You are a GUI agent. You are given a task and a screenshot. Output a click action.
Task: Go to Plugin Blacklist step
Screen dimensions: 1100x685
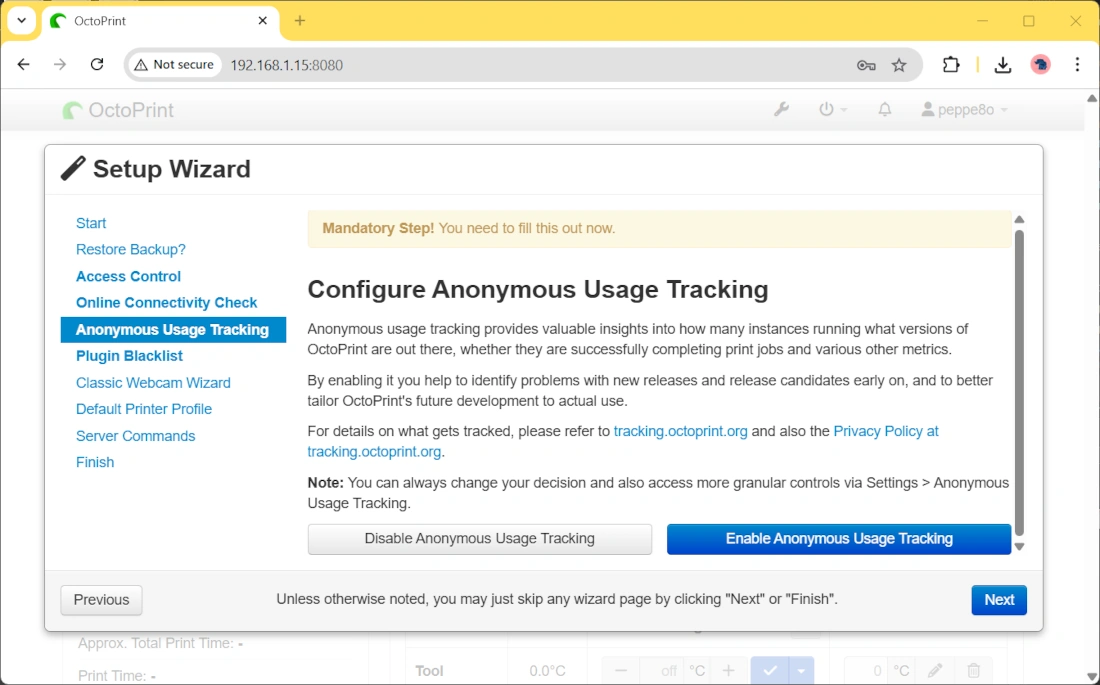129,356
